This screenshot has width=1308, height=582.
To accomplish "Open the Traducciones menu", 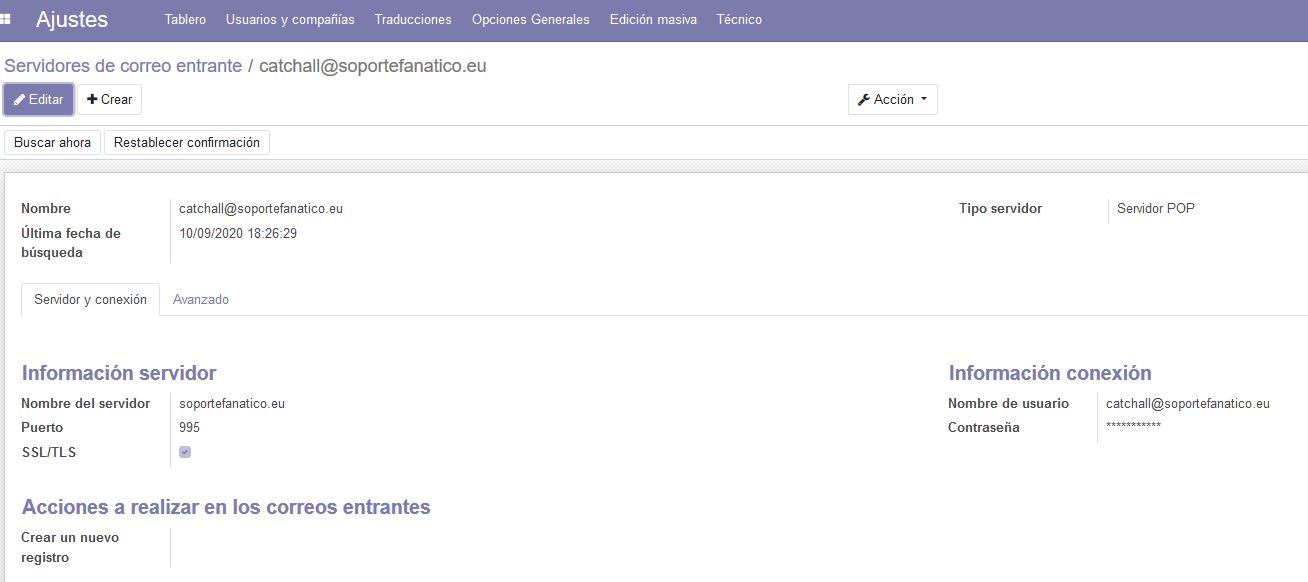I will click(413, 19).
